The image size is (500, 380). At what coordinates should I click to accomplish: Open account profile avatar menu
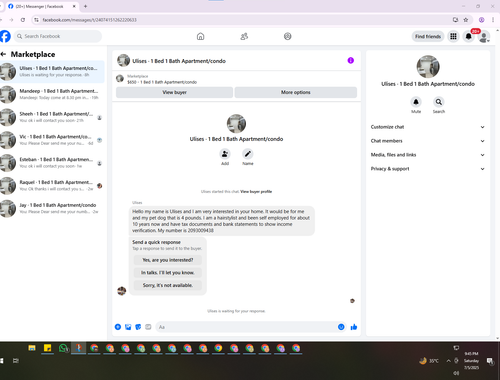[x=484, y=37]
